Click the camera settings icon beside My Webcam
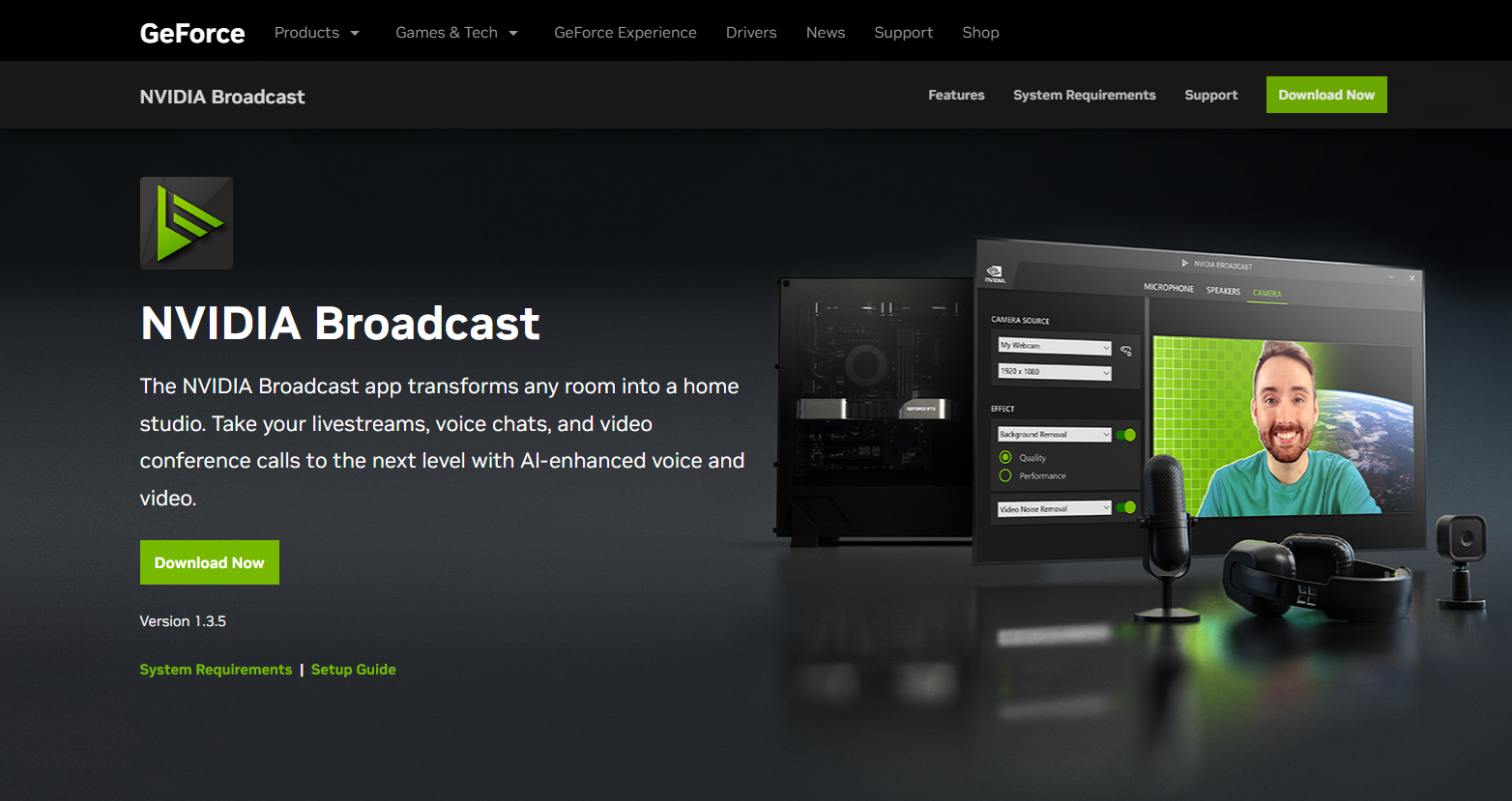The image size is (1512, 801). (x=1126, y=351)
